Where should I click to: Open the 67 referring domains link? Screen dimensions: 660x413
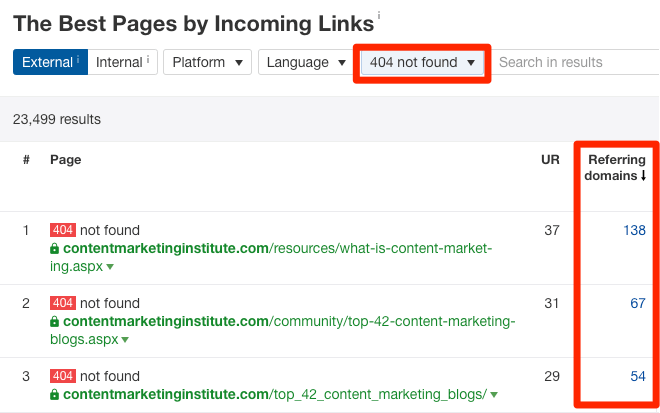(x=637, y=303)
